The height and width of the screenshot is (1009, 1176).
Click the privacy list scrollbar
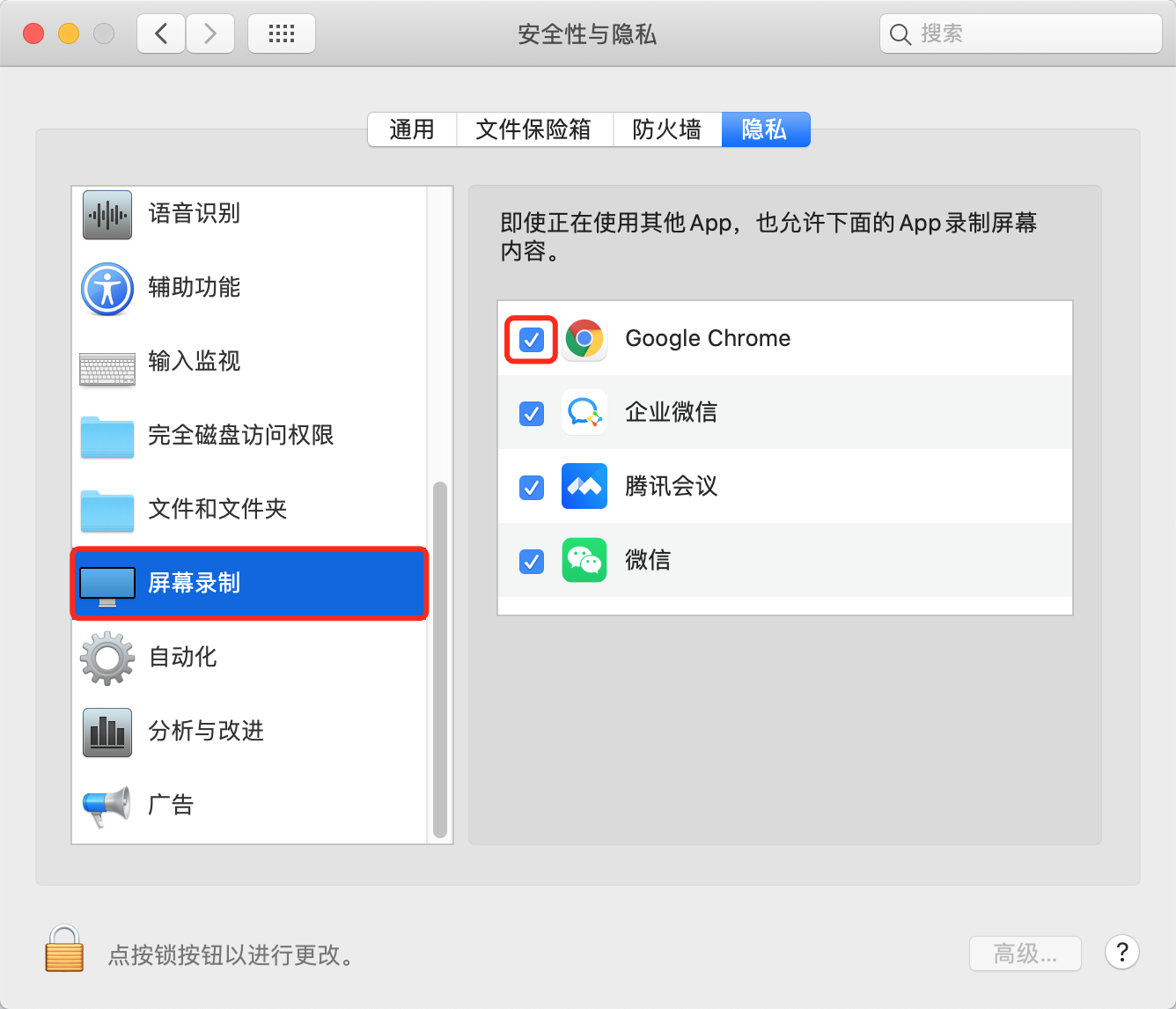point(440,660)
